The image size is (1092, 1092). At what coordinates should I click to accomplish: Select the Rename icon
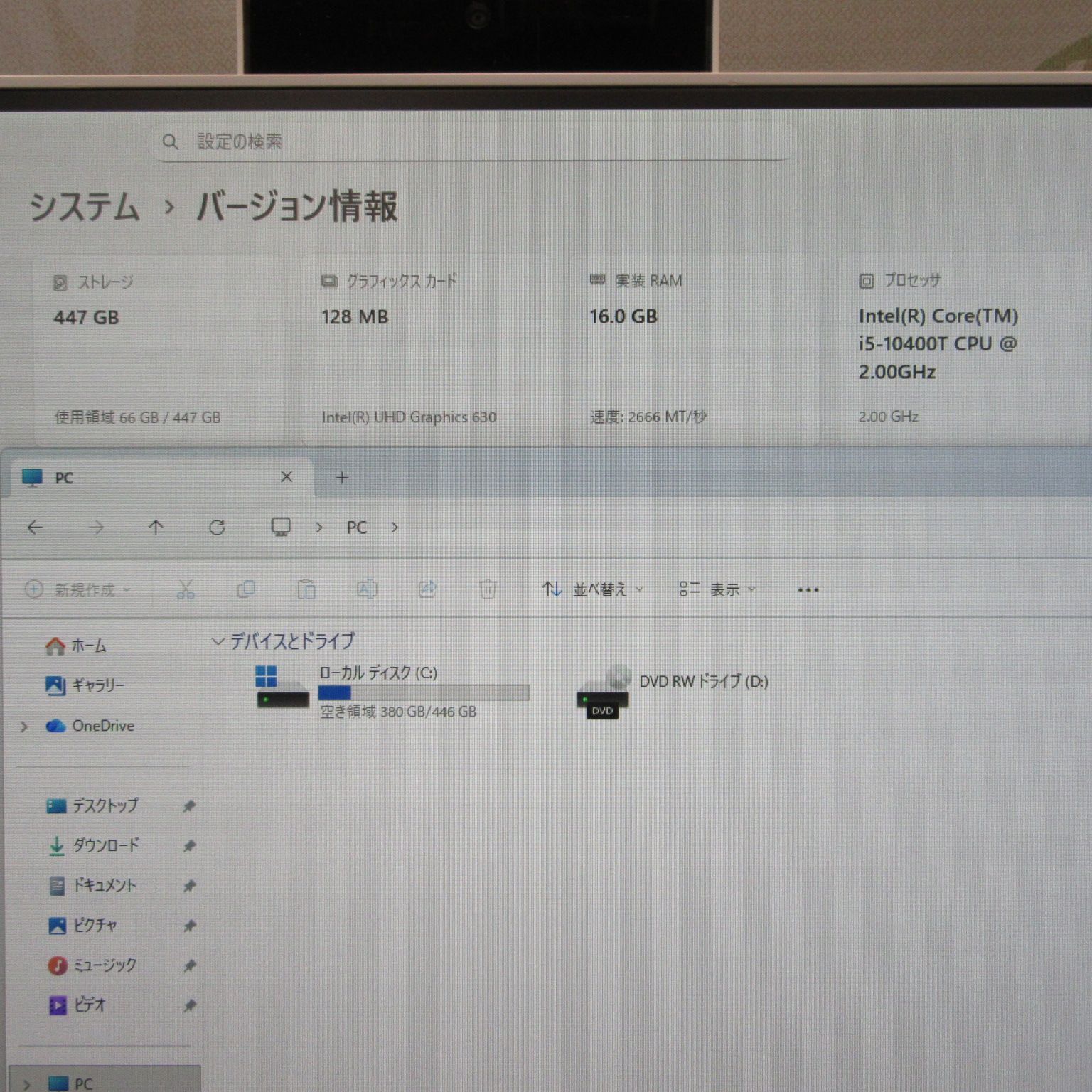click(x=367, y=589)
